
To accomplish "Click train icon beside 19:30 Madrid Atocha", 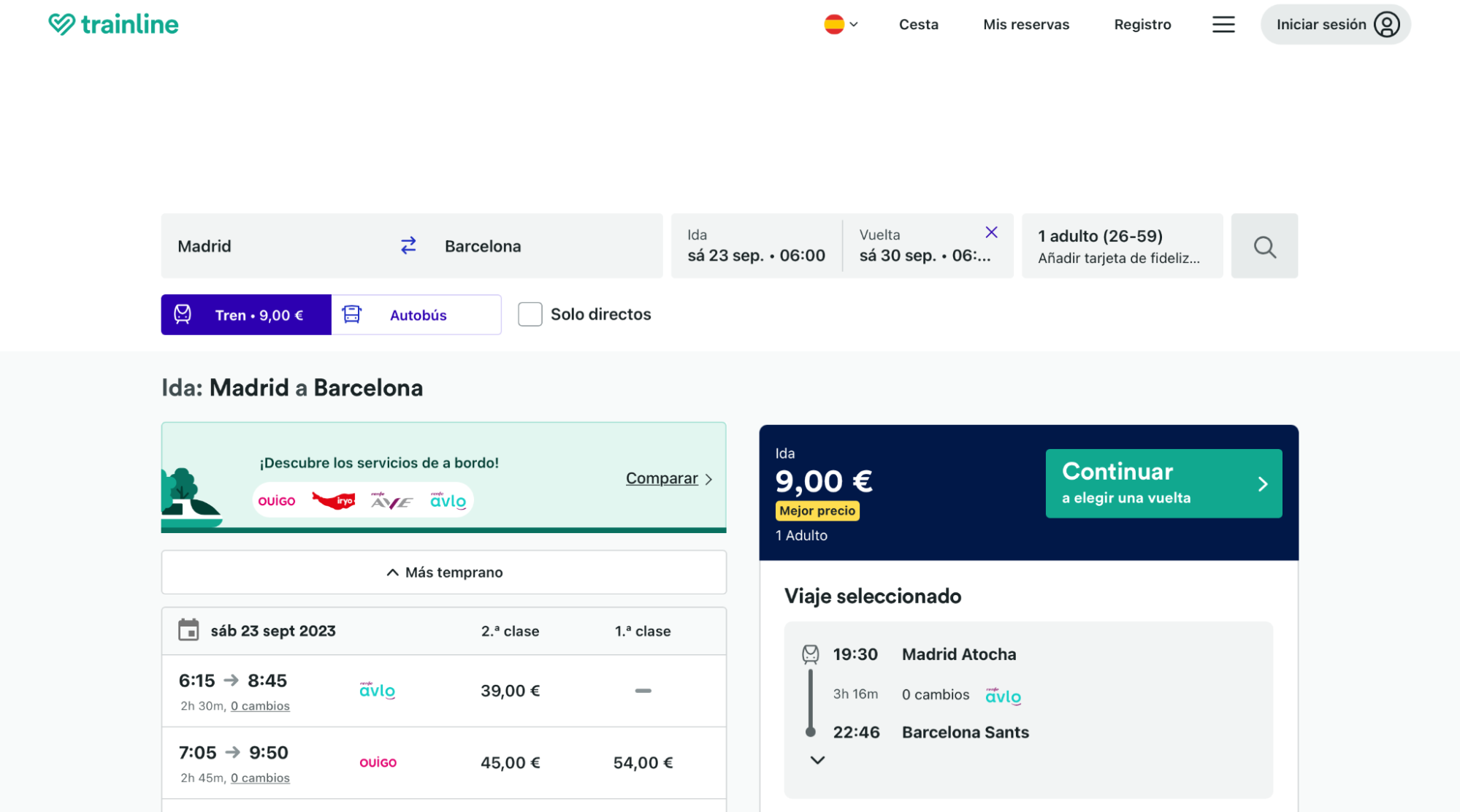I will point(810,654).
